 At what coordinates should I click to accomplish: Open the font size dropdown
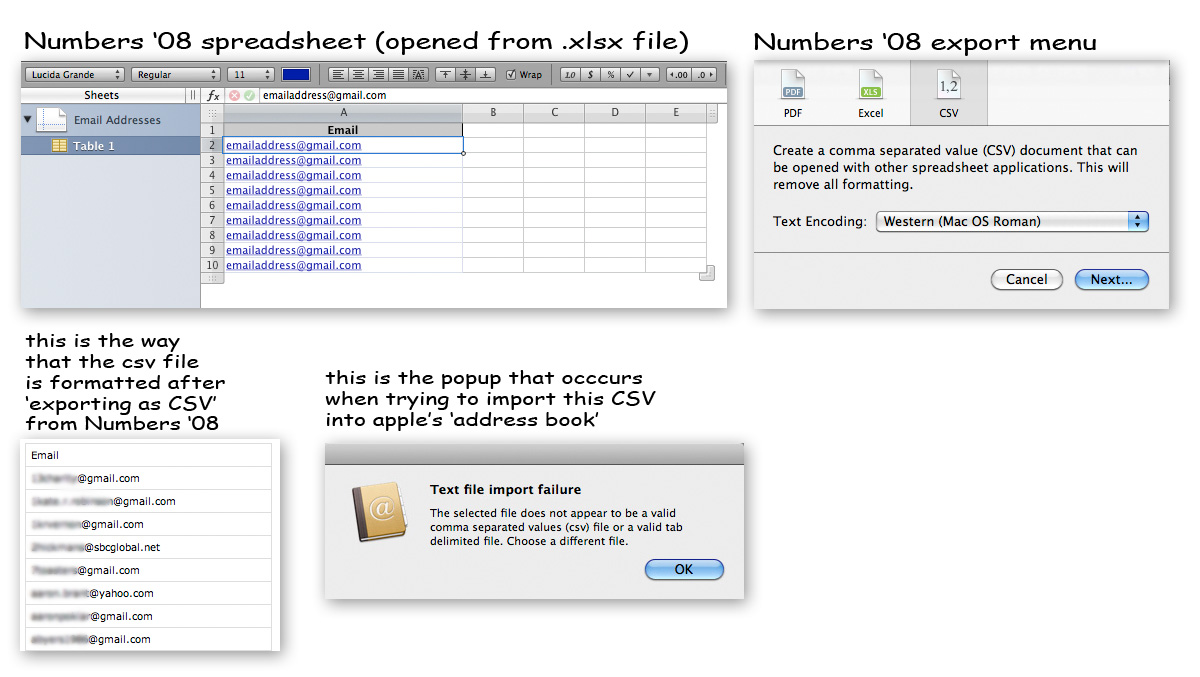pyautogui.click(x=250, y=74)
